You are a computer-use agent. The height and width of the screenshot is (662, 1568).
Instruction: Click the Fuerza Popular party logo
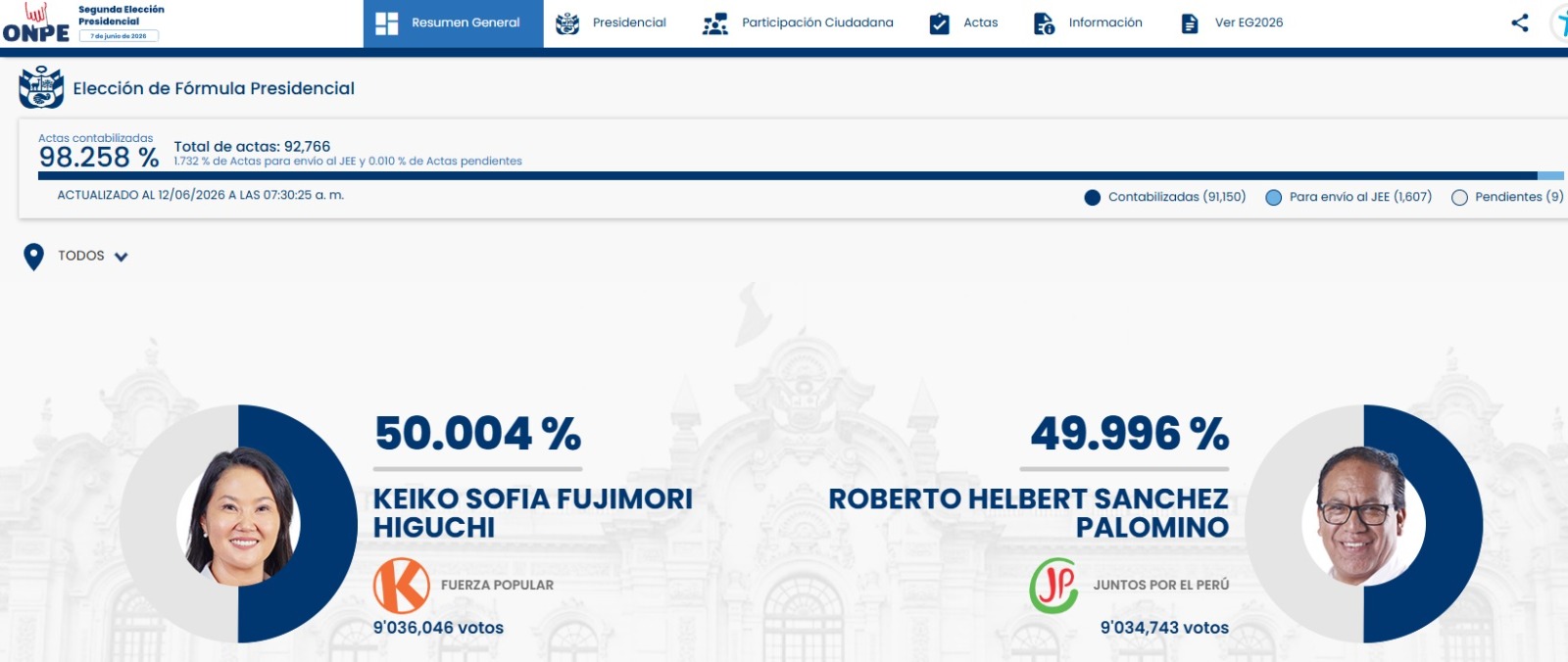[x=402, y=586]
